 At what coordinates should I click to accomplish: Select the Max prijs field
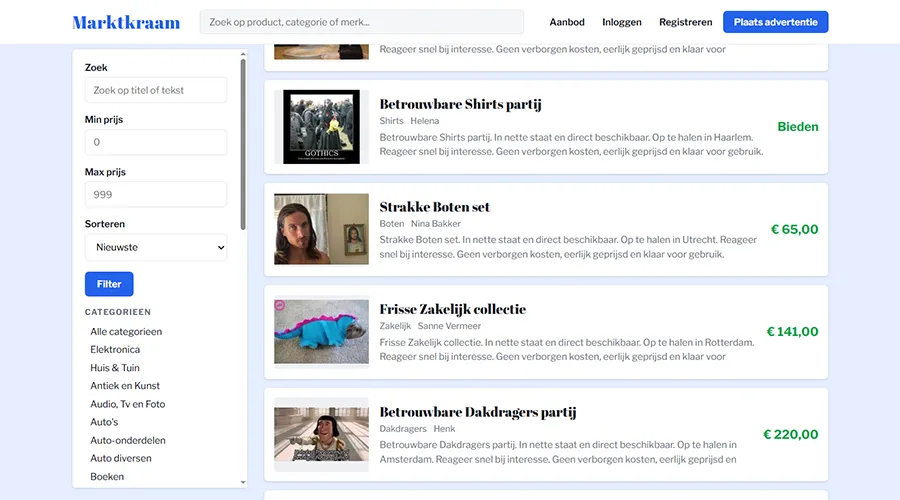coord(156,195)
